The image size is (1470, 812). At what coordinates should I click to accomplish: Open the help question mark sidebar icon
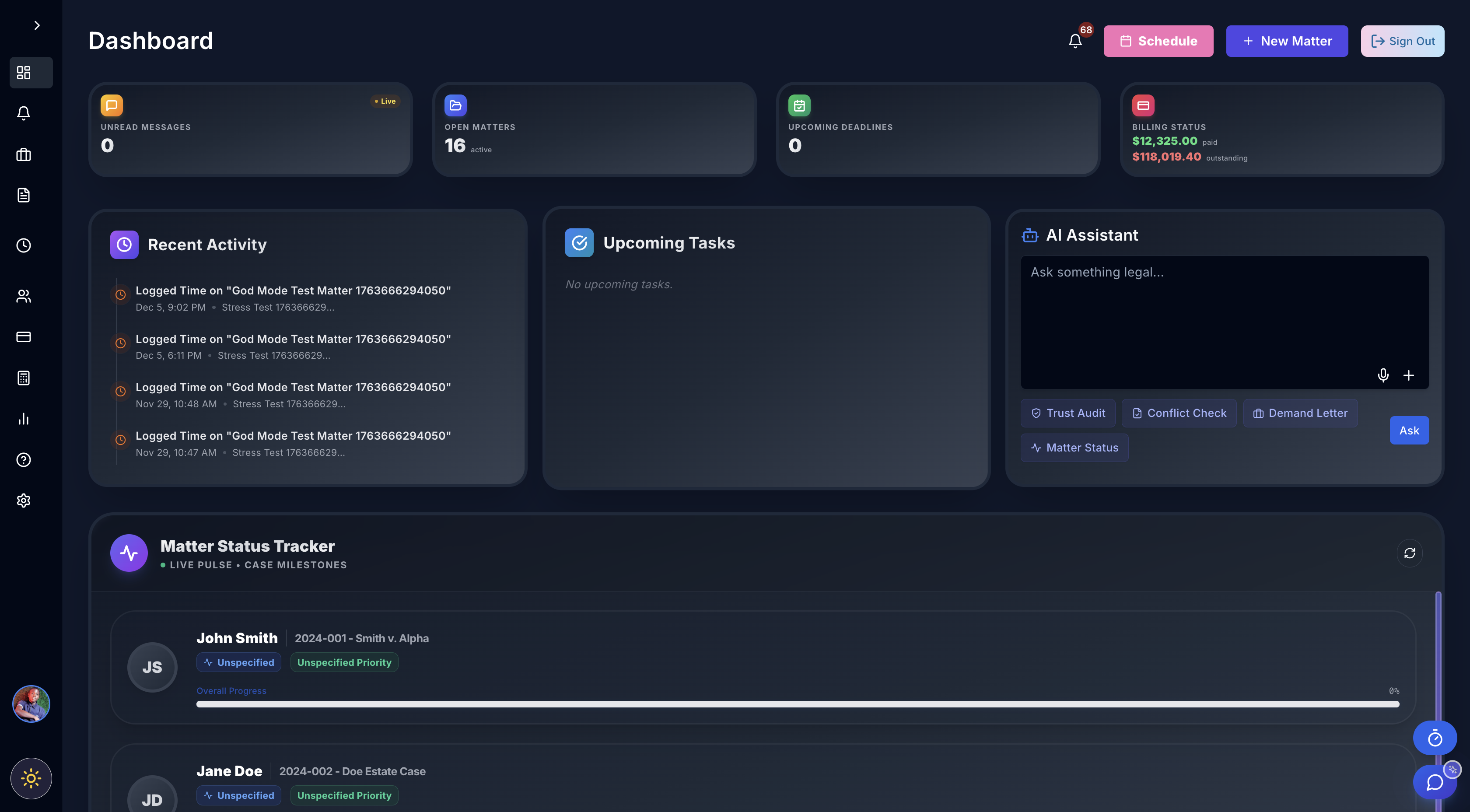pos(23,460)
